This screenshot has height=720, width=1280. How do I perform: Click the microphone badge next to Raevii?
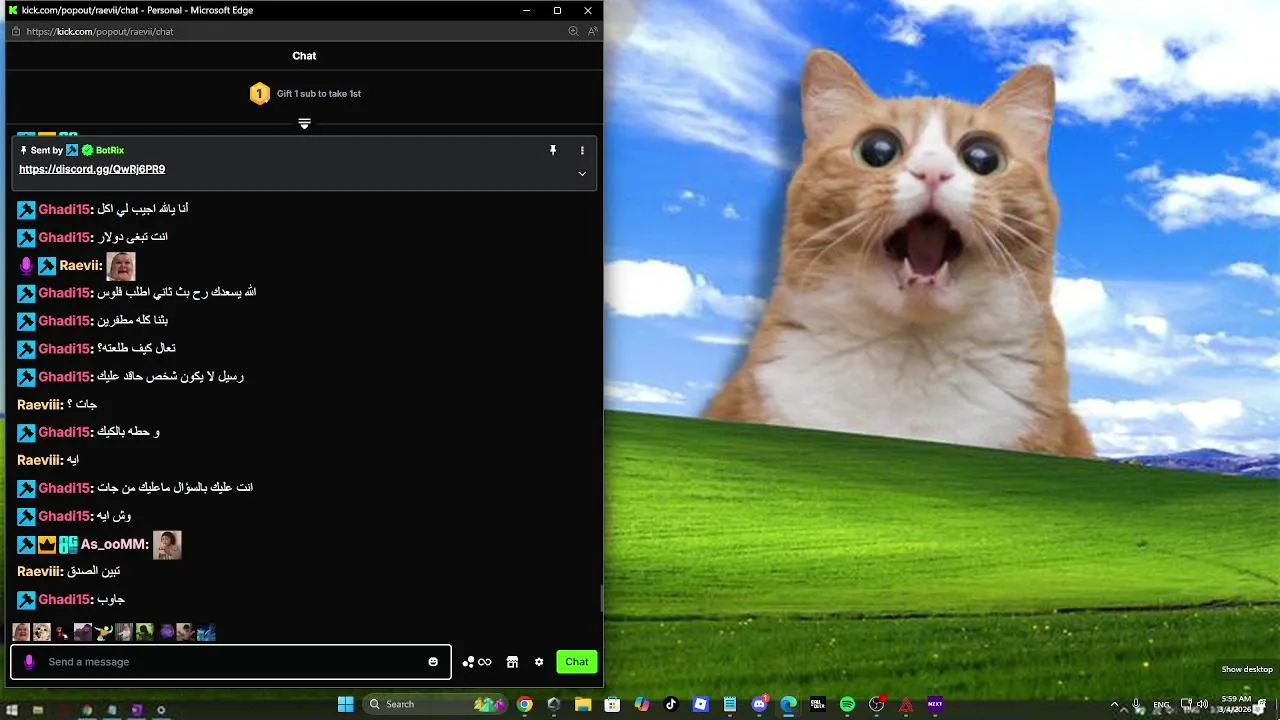pos(26,266)
